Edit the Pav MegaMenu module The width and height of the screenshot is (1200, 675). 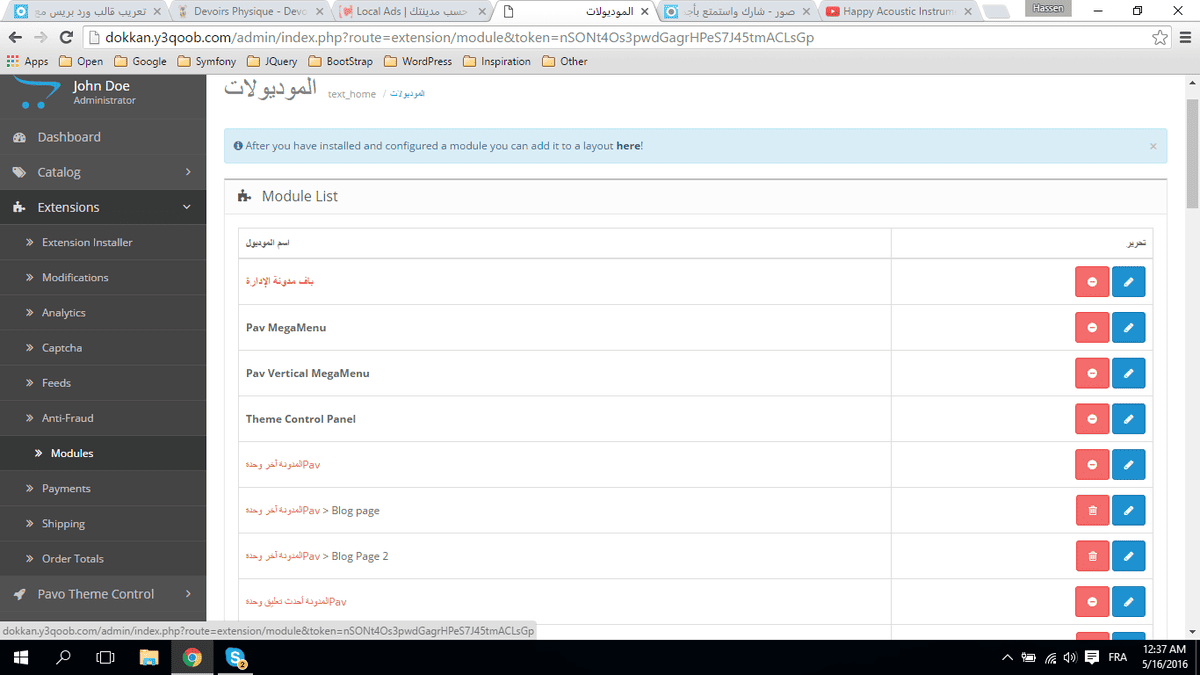pos(1128,327)
